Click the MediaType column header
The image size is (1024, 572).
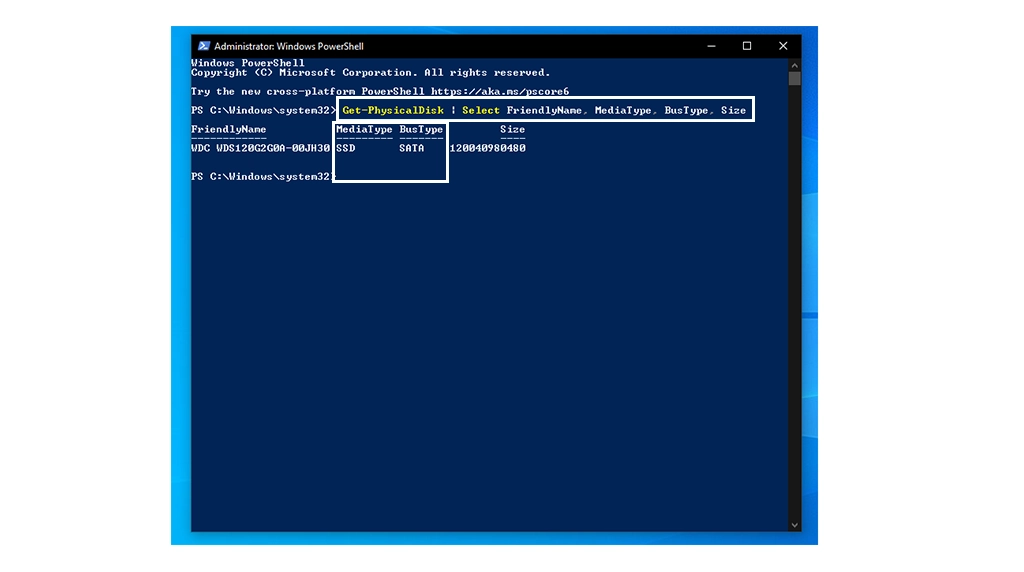click(x=364, y=129)
